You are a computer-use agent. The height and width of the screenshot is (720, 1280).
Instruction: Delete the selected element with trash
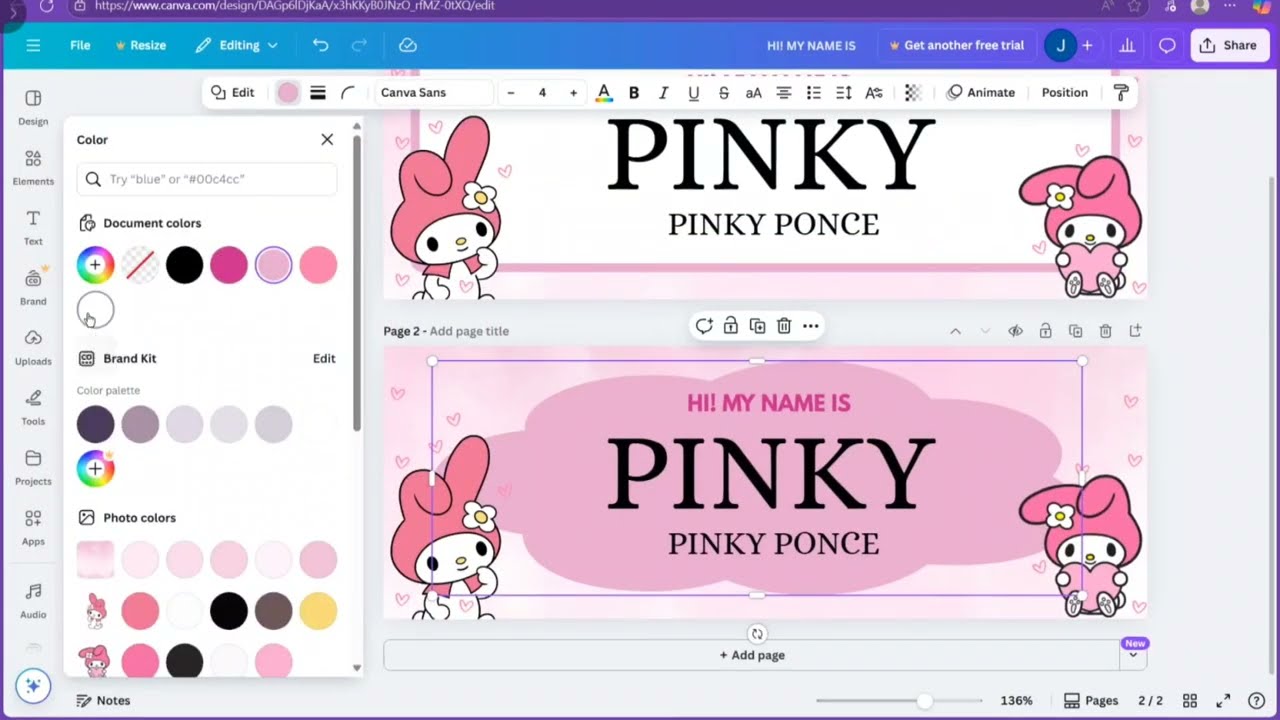784,326
